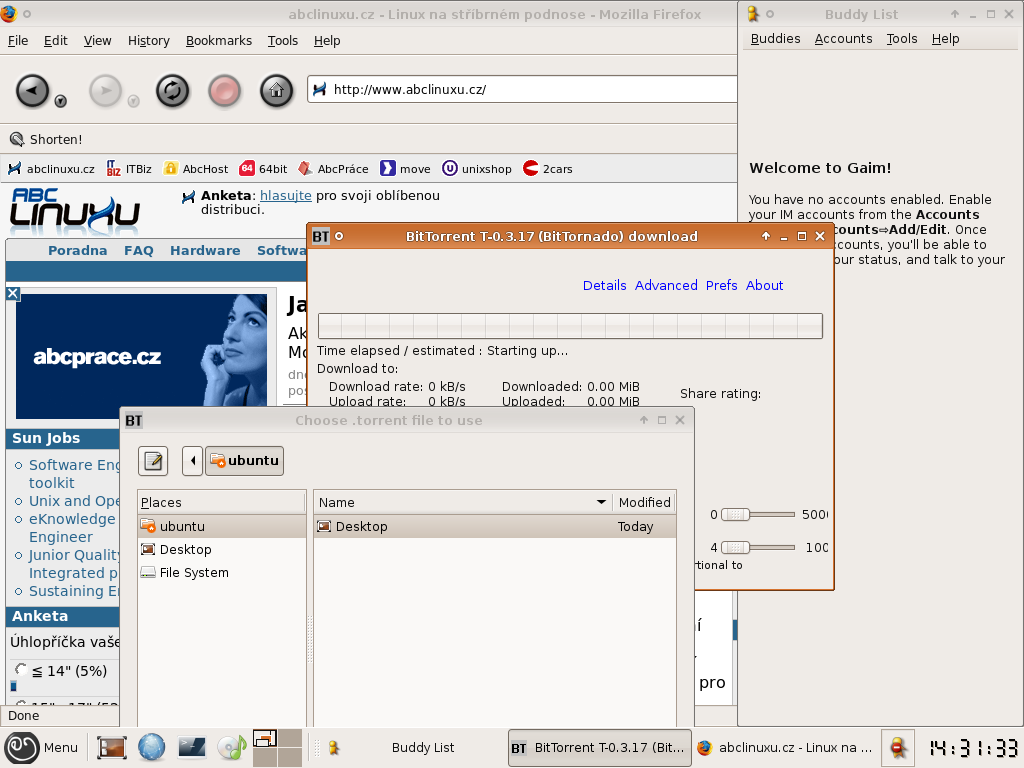Follow the hlasujte link in Anketa
Viewport: 1024px width, 768px height.
click(x=285, y=195)
